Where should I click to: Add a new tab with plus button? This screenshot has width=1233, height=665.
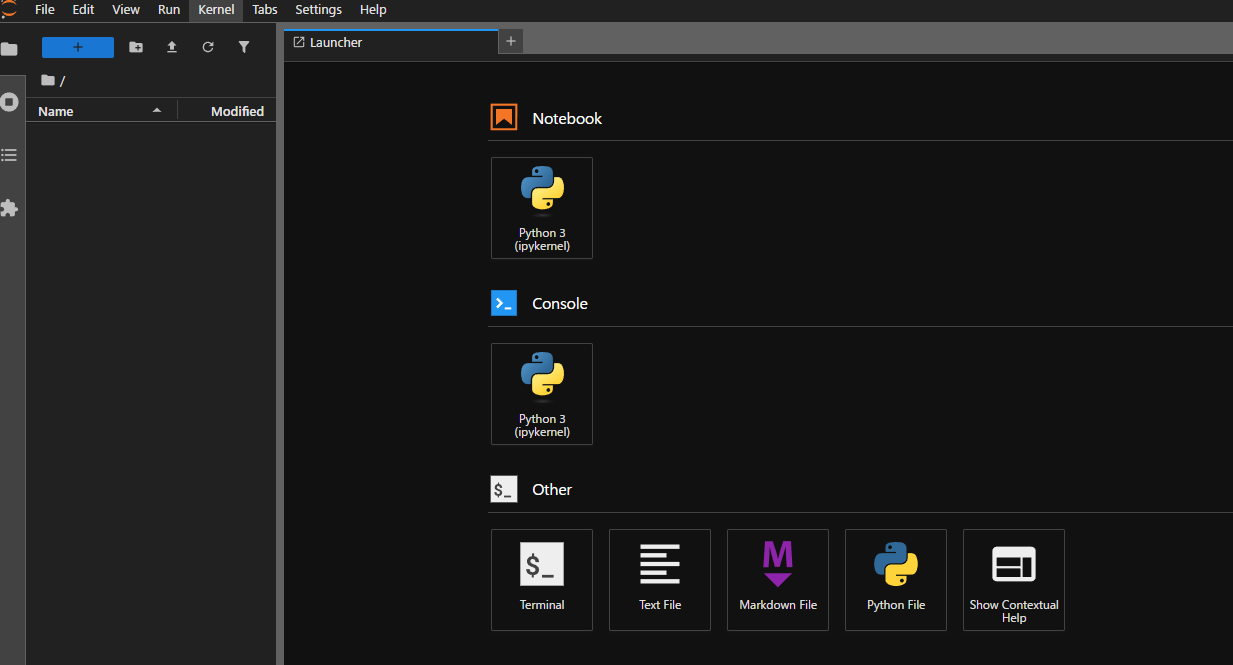[x=510, y=41]
